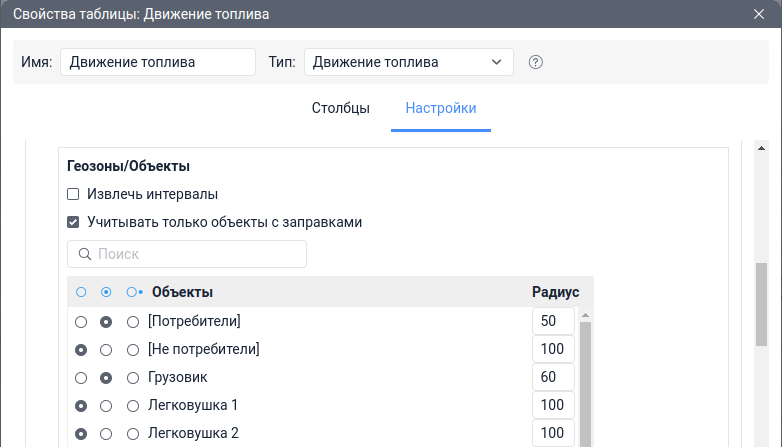This screenshot has height=447, width=782.
Task: Click the third circle-with-dot column header icon
Action: tap(133, 293)
